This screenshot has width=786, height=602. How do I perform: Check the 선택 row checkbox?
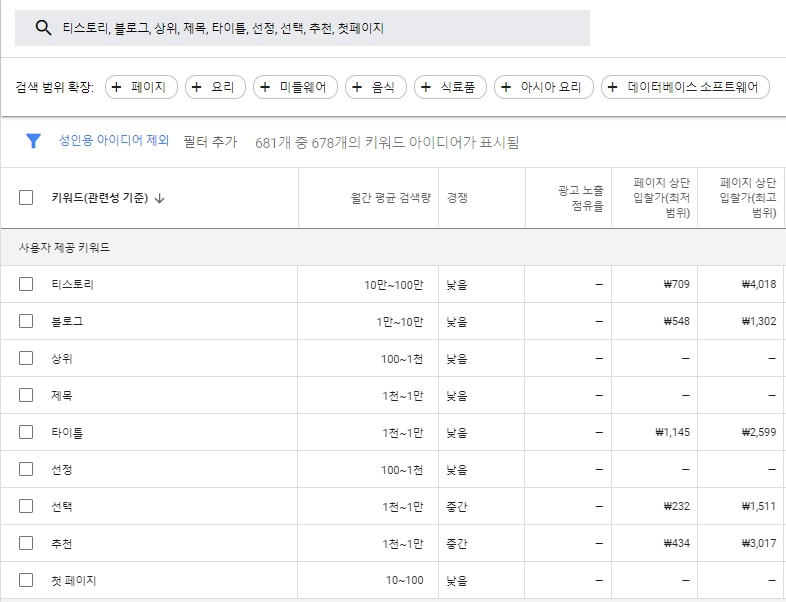point(26,506)
